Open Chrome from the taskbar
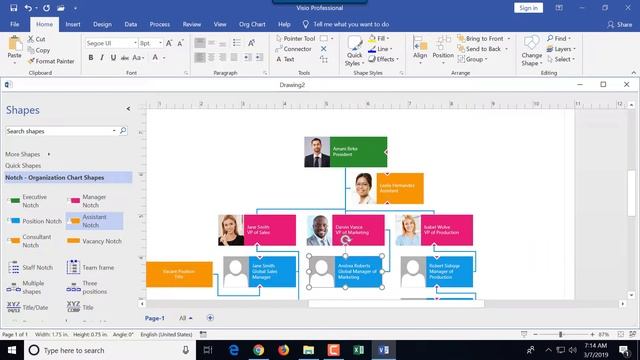The width and height of the screenshot is (640, 360). [258, 350]
